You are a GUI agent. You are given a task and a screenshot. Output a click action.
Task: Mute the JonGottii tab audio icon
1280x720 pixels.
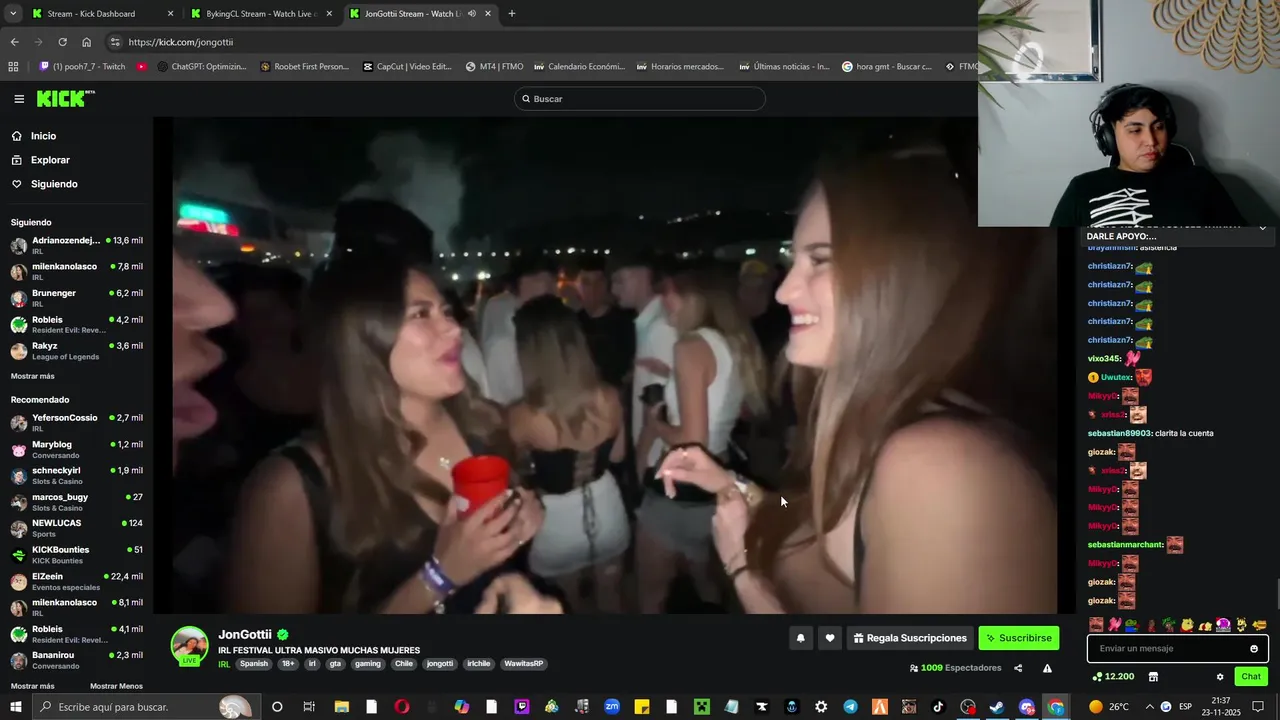point(470,14)
